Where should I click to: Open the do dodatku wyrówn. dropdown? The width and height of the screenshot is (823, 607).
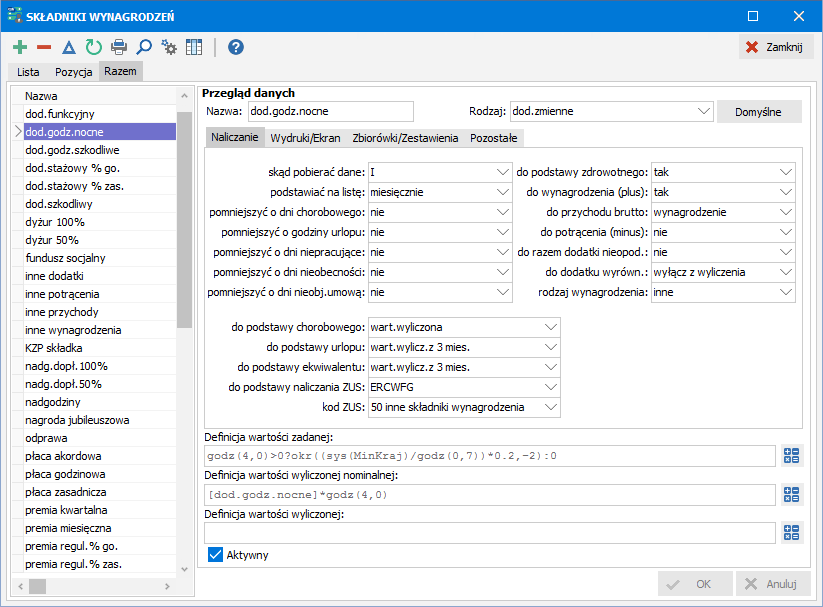click(786, 272)
